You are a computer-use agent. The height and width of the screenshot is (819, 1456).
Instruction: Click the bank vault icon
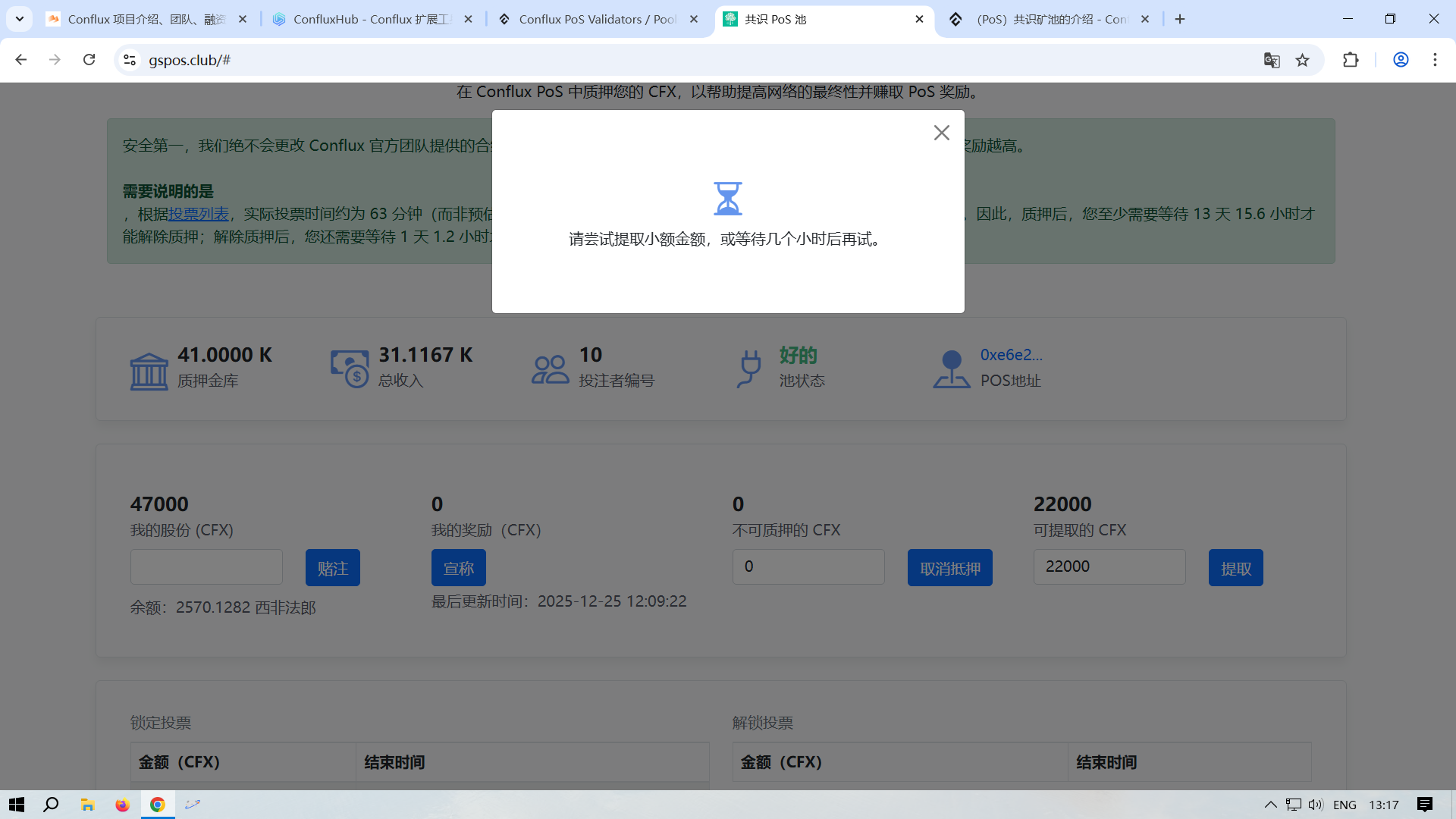point(149,371)
